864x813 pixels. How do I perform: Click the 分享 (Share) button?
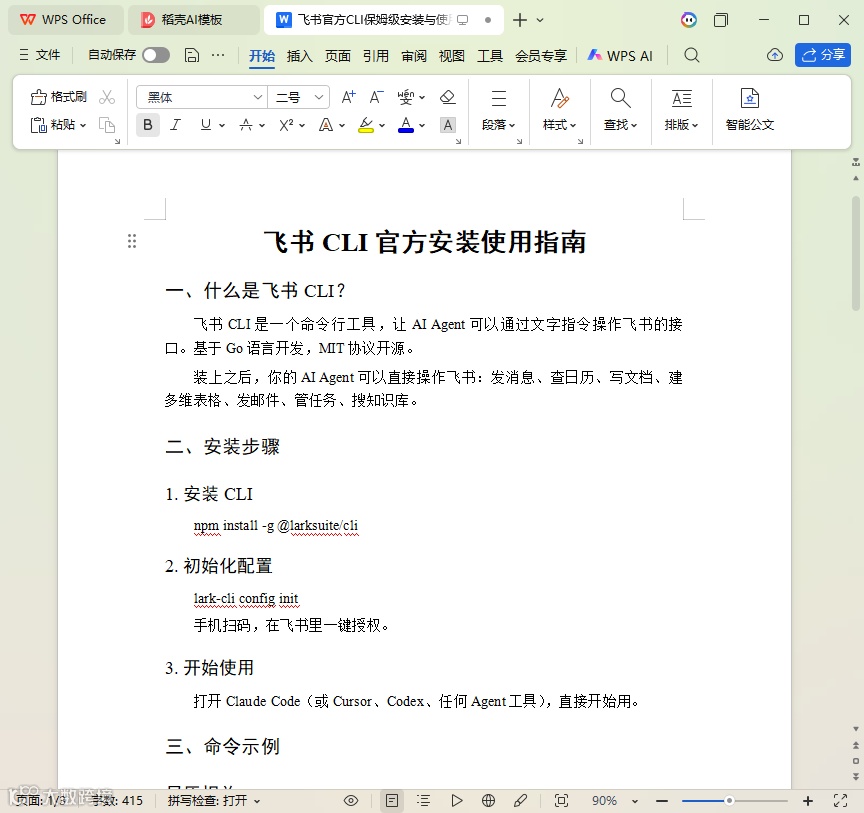click(823, 55)
